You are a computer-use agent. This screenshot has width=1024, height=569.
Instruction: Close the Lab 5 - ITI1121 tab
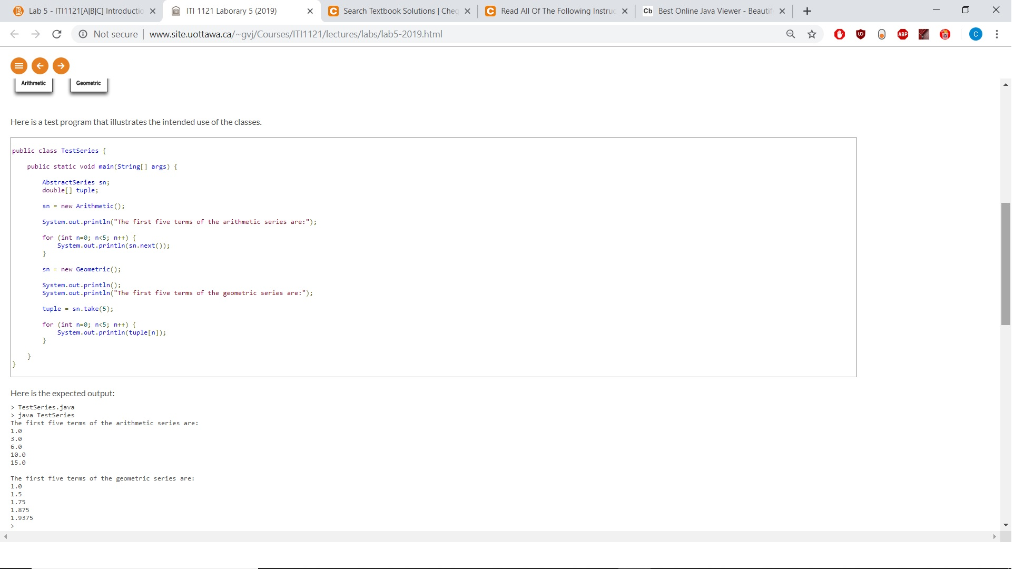tap(152, 11)
